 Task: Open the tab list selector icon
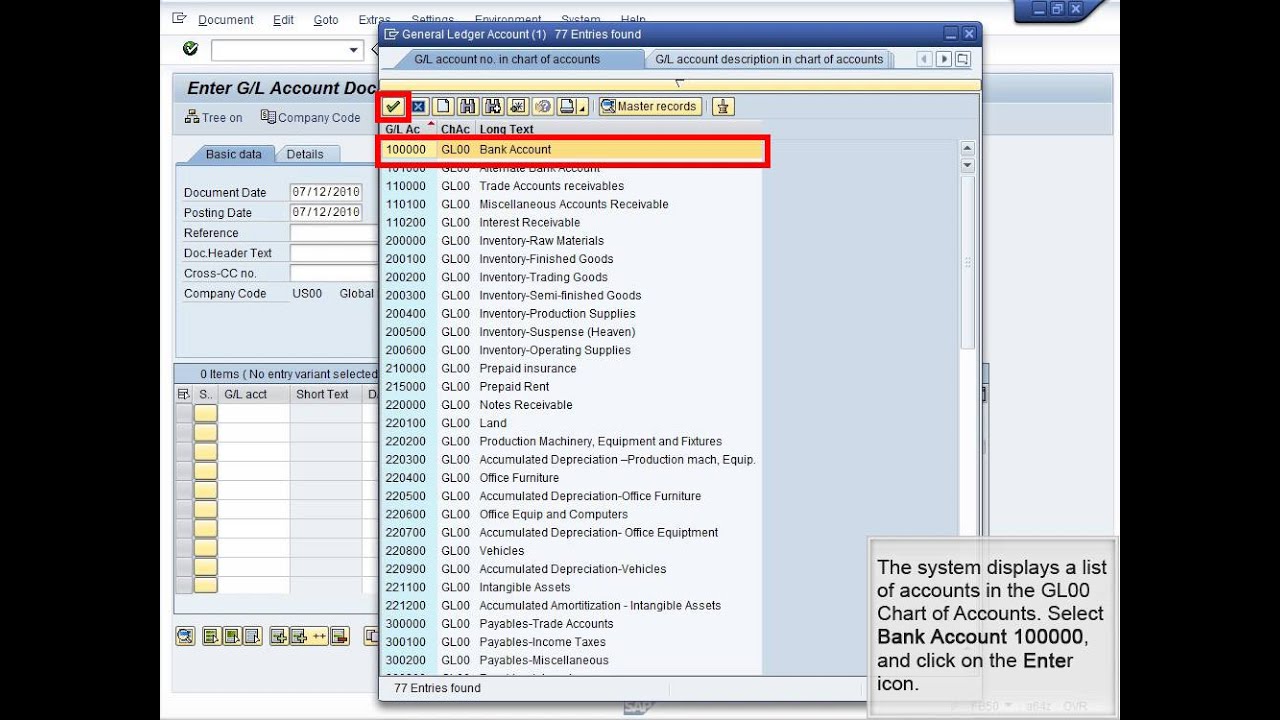click(962, 59)
